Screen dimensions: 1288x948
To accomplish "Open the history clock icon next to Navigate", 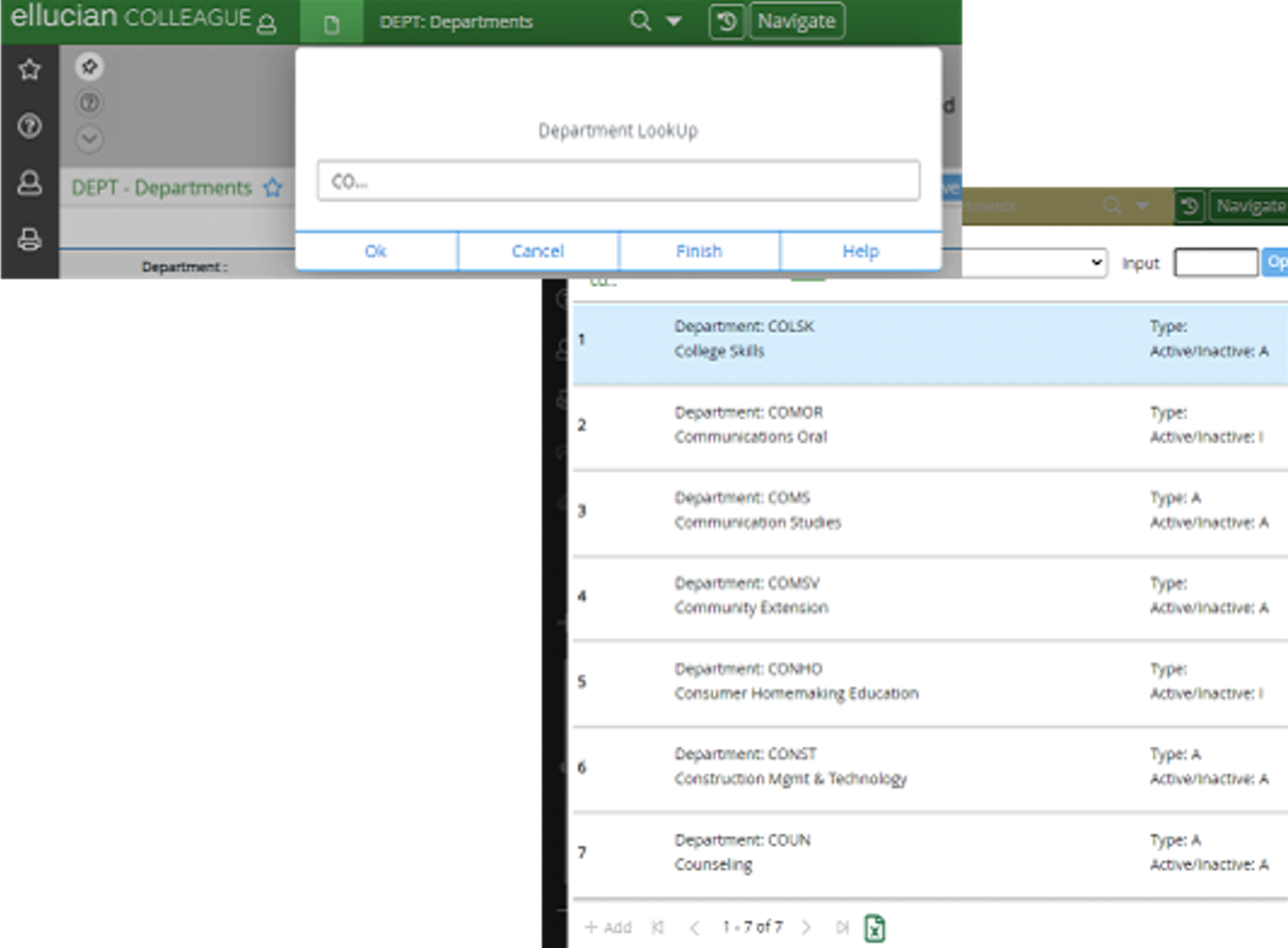I will click(726, 21).
